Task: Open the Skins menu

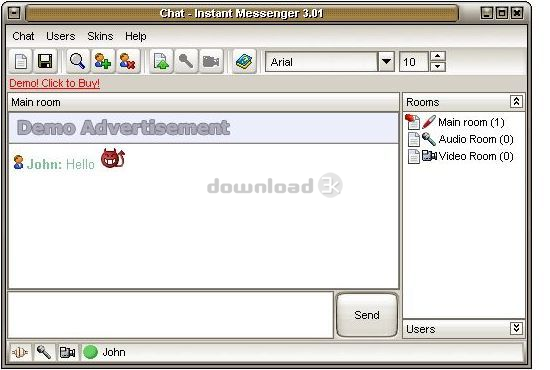Action: click(100, 36)
